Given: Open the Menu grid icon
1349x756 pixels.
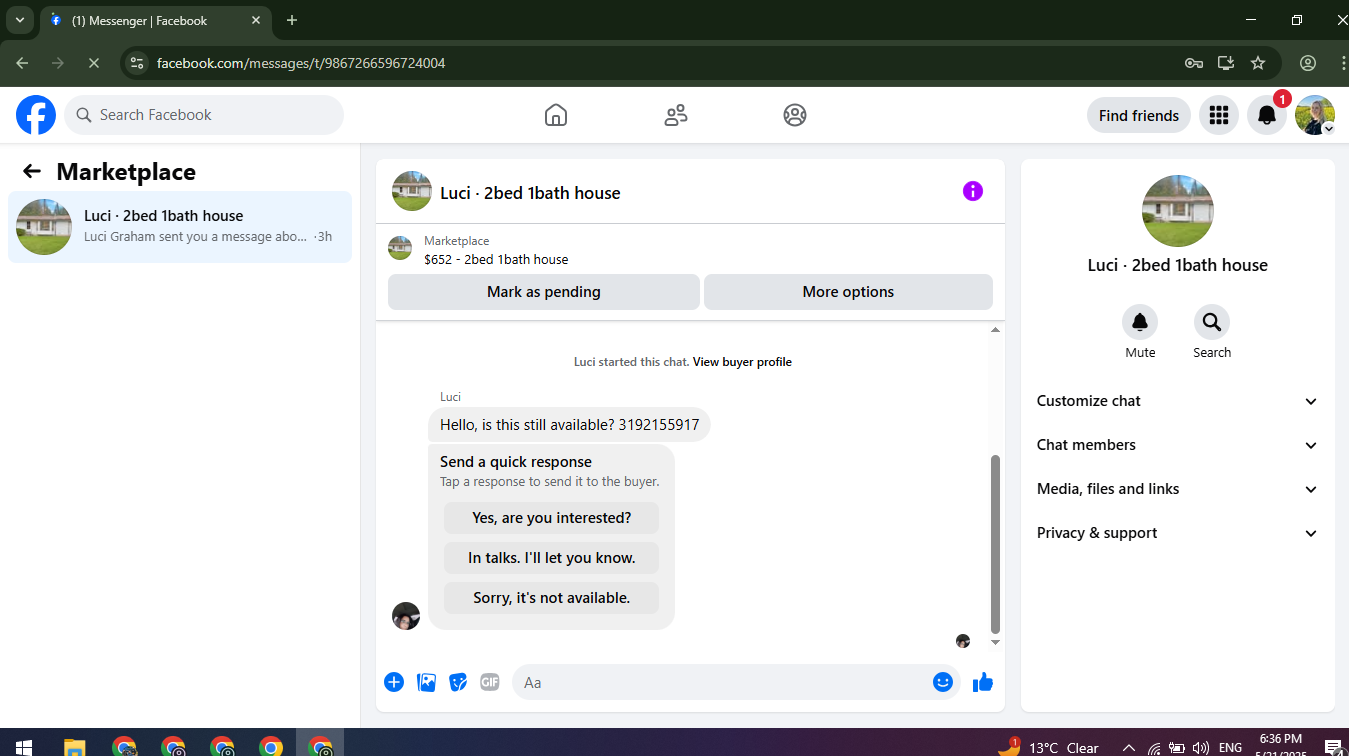Looking at the screenshot, I should click(x=1218, y=115).
